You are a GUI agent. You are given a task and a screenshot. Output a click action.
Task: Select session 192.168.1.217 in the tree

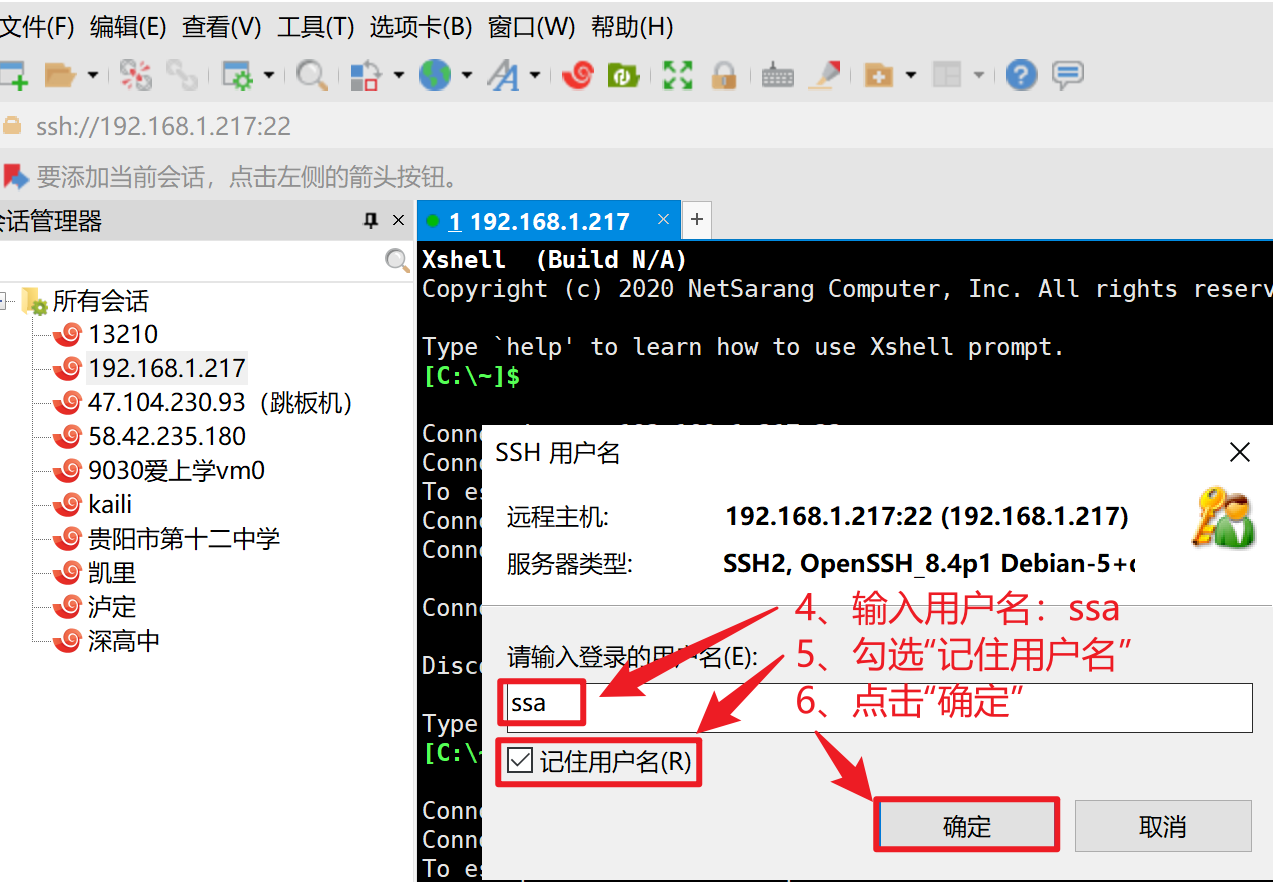click(167, 368)
